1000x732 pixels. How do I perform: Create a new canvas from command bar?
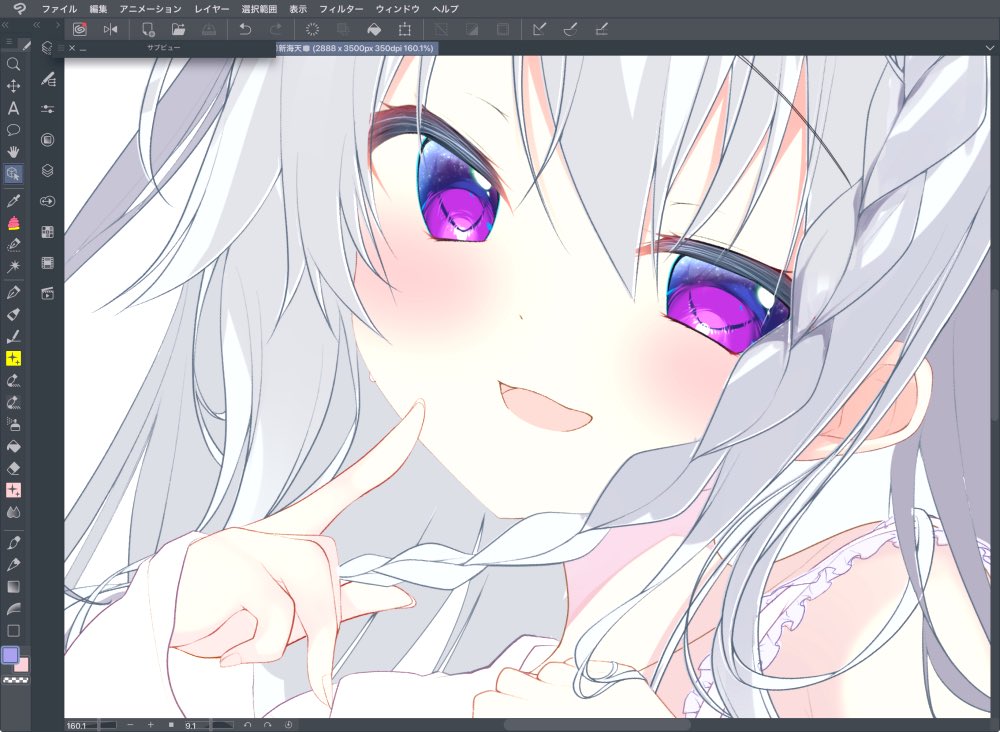tap(148, 29)
